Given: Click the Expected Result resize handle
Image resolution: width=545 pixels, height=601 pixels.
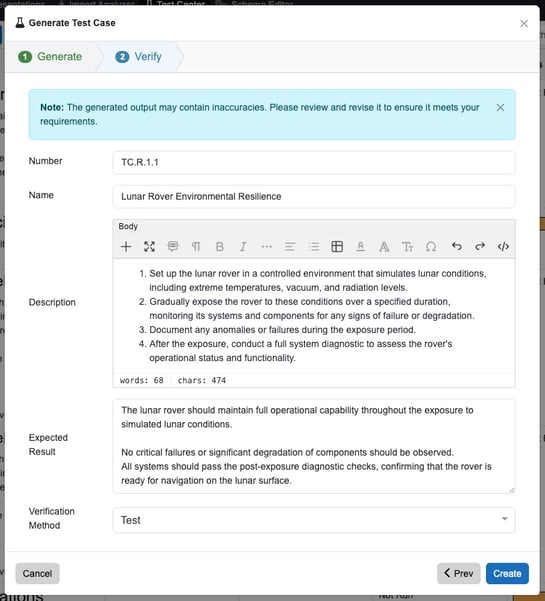Looking at the screenshot, I should tap(512, 490).
